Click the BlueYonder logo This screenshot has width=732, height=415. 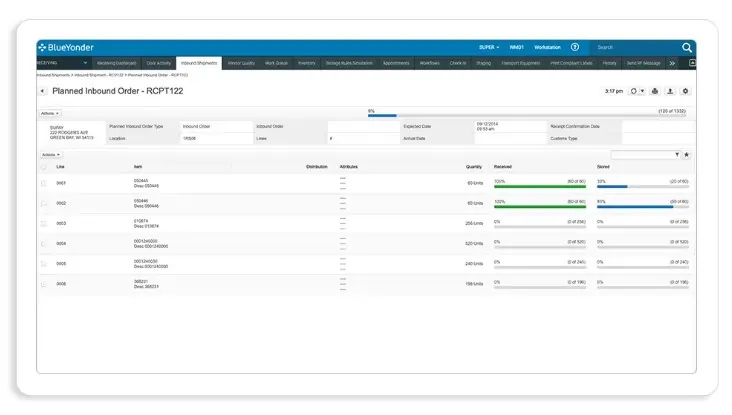point(66,47)
